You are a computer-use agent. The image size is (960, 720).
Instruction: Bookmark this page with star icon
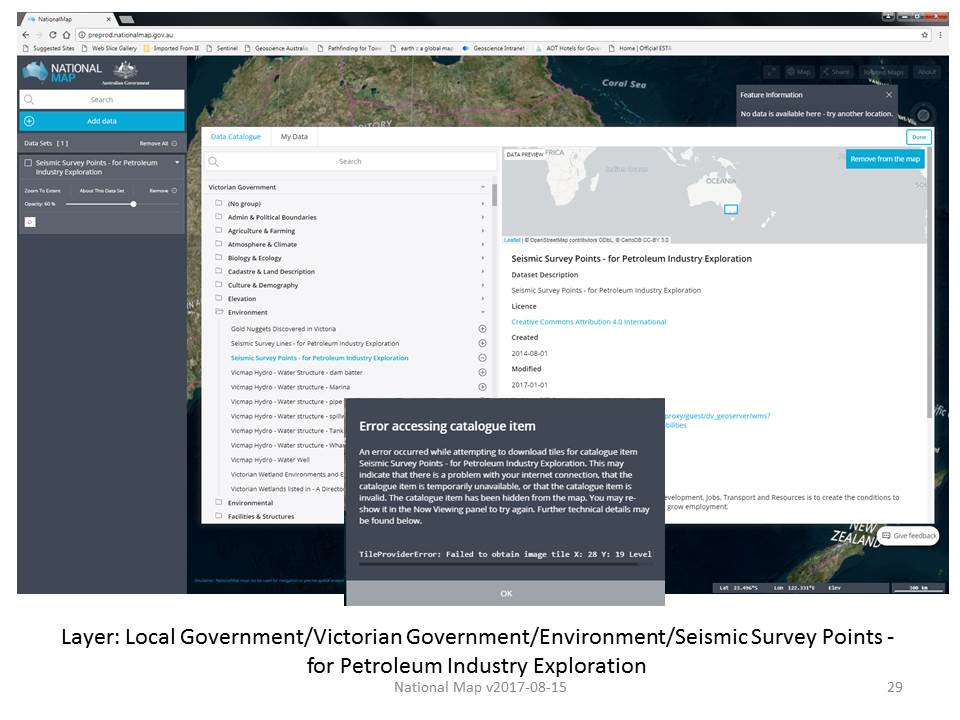[924, 35]
